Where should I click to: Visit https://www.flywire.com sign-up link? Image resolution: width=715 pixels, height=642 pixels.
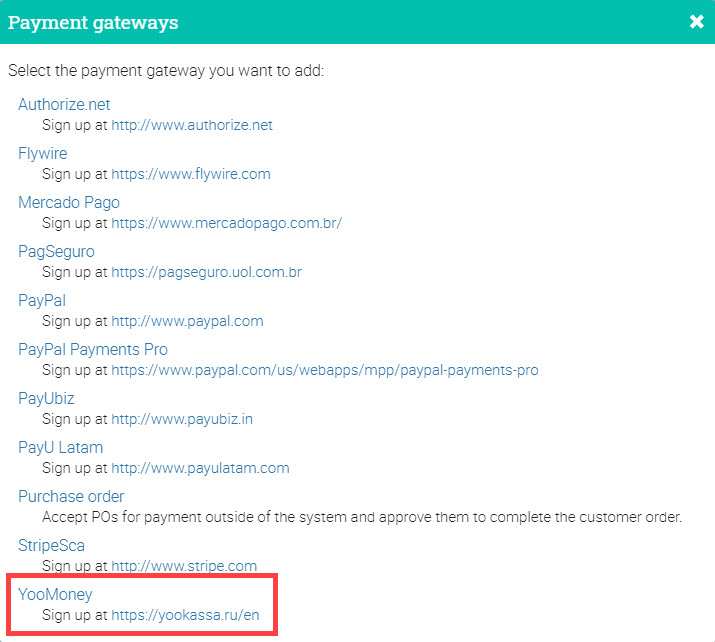(x=191, y=174)
